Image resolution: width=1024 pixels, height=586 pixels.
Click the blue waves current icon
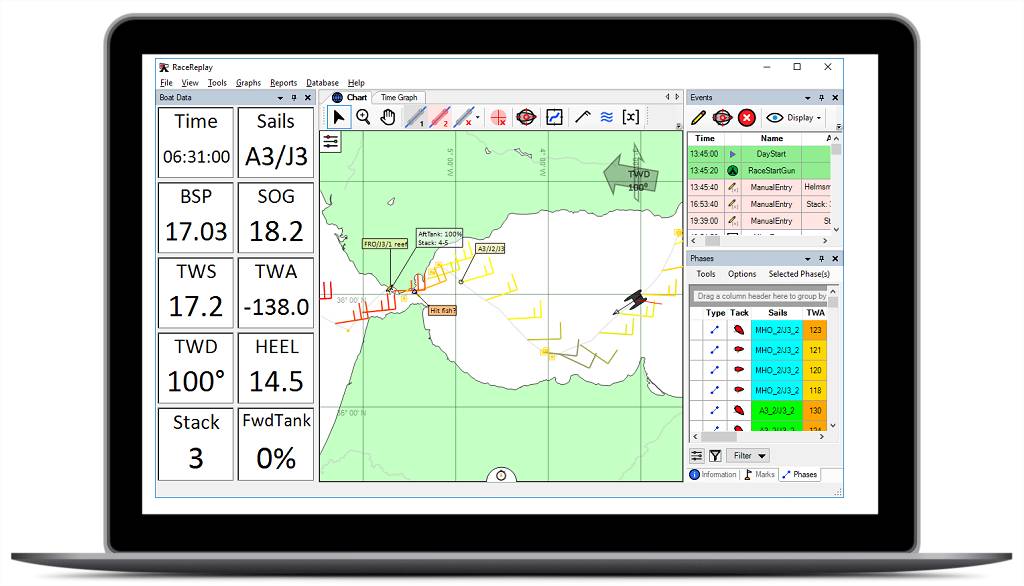tap(606, 117)
